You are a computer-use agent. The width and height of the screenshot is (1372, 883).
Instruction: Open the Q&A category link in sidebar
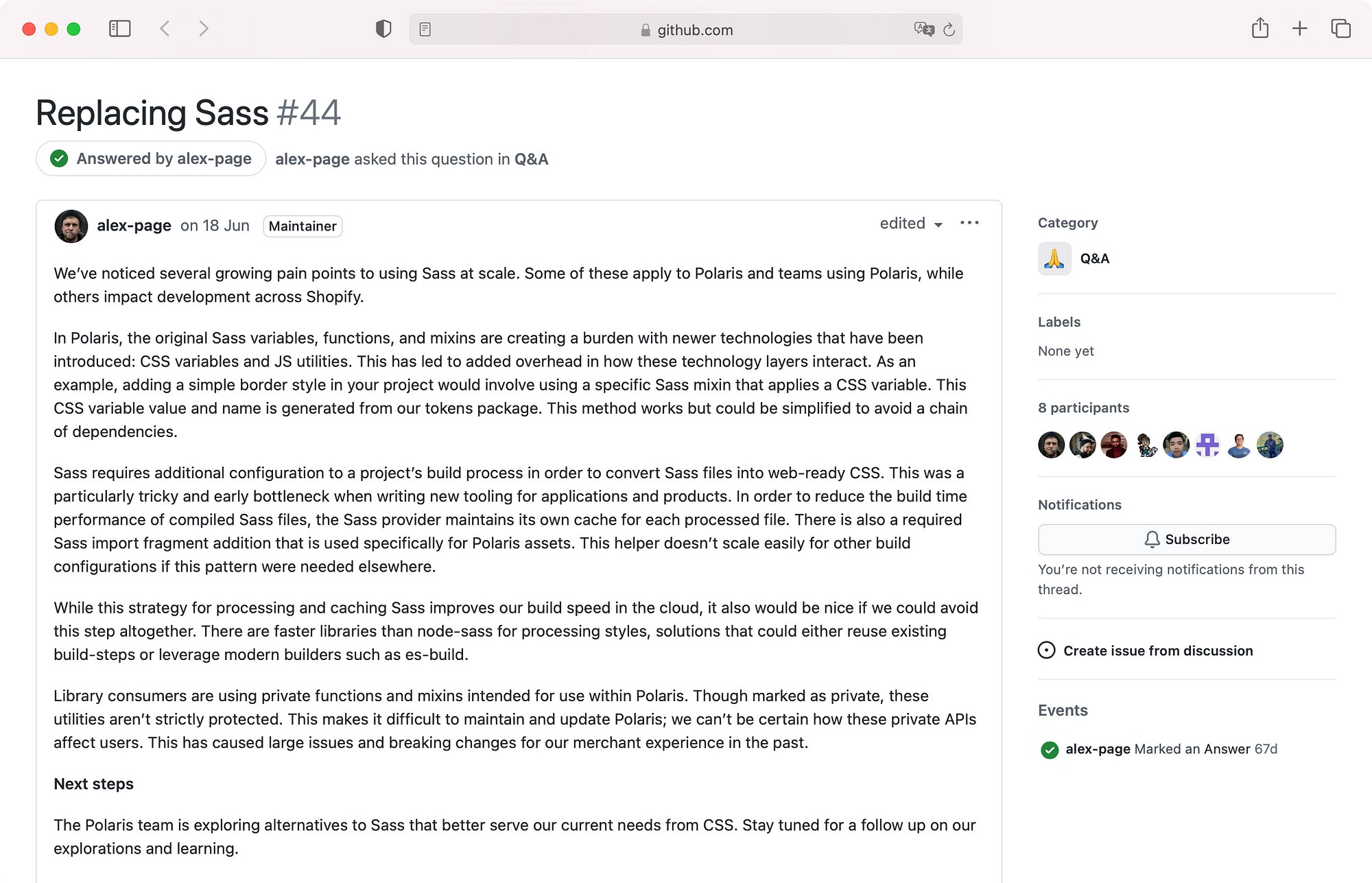click(x=1094, y=259)
